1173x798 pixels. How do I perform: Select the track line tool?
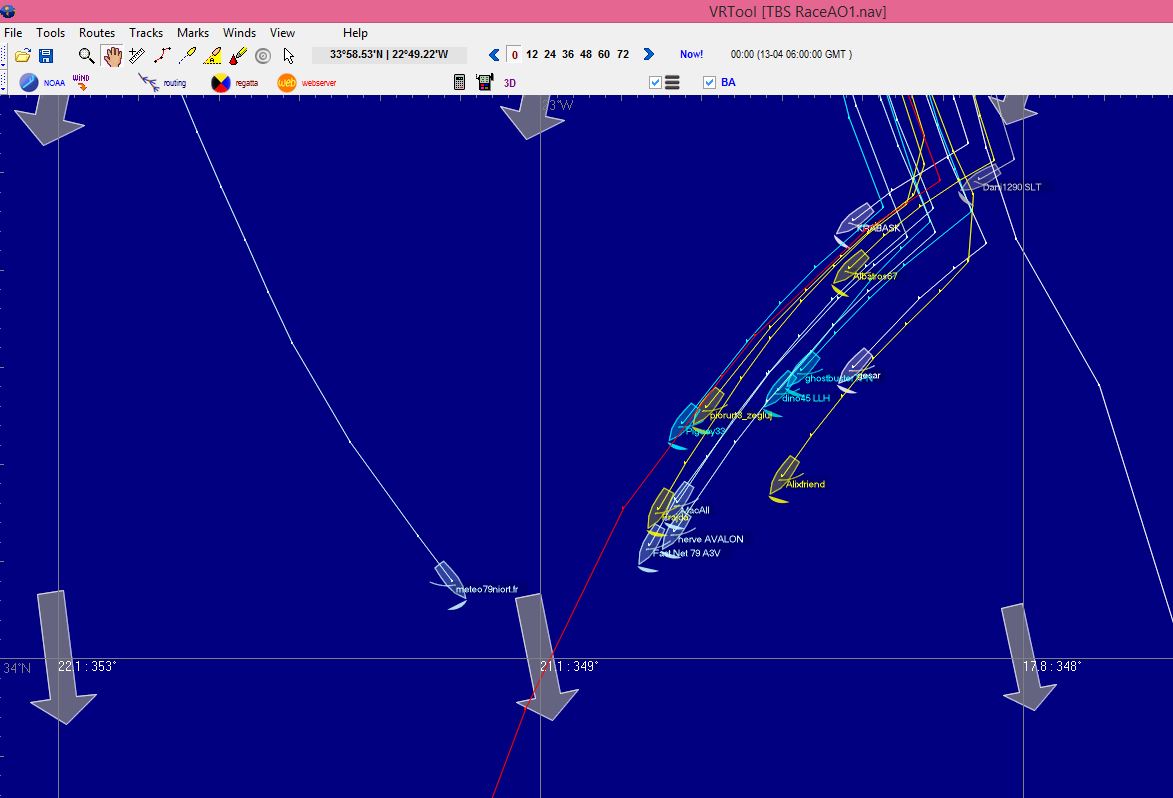point(187,55)
